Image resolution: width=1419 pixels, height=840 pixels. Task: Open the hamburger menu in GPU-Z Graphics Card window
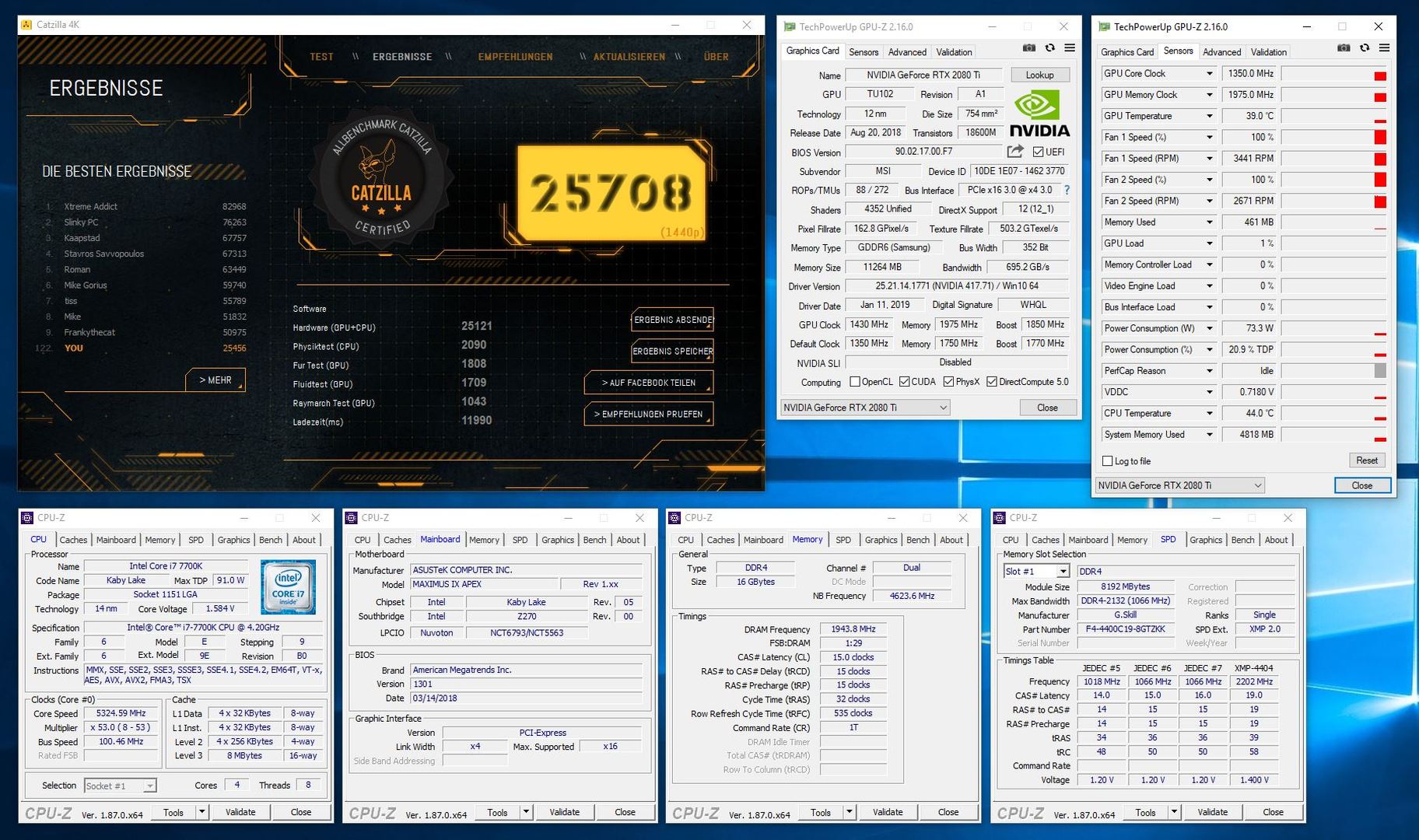tap(1070, 48)
